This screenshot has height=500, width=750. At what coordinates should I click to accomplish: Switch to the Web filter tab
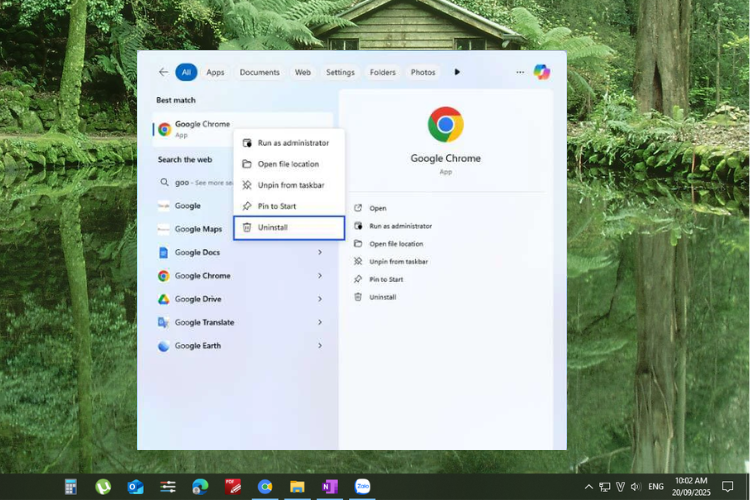302,72
